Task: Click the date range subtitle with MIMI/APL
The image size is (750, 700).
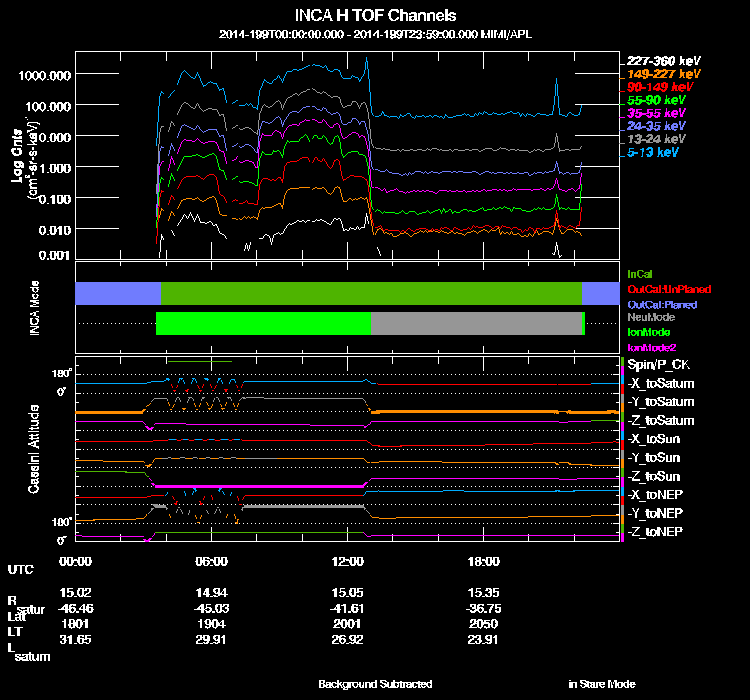Action: [x=375, y=34]
